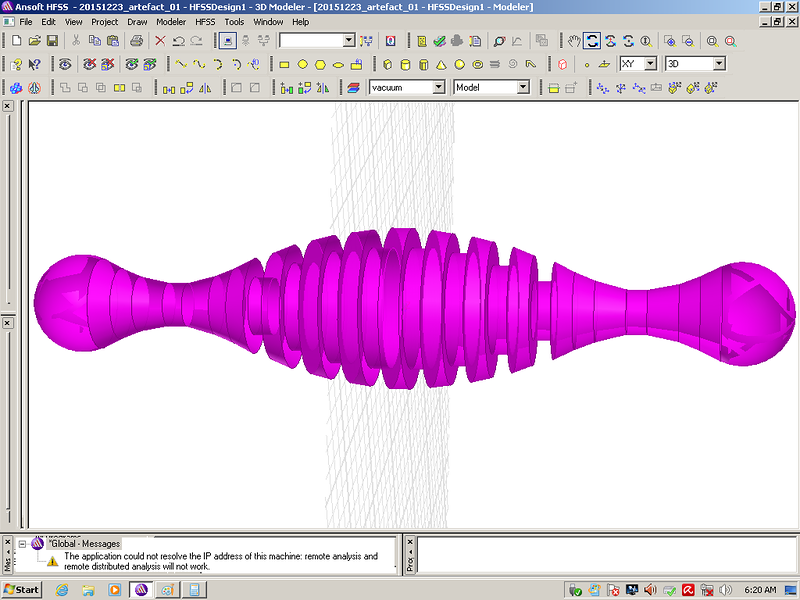Expand the Model dropdown

[522, 88]
